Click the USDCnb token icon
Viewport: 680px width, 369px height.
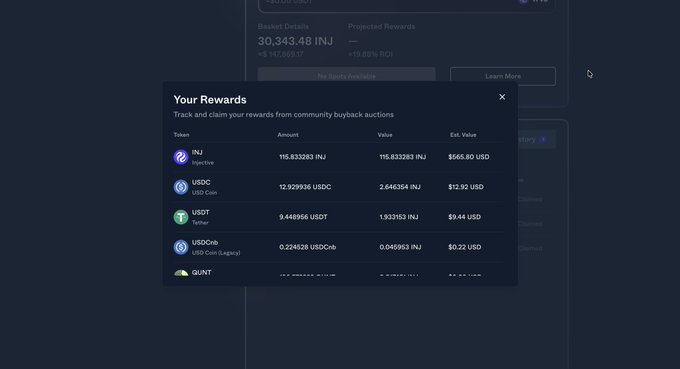(181, 247)
